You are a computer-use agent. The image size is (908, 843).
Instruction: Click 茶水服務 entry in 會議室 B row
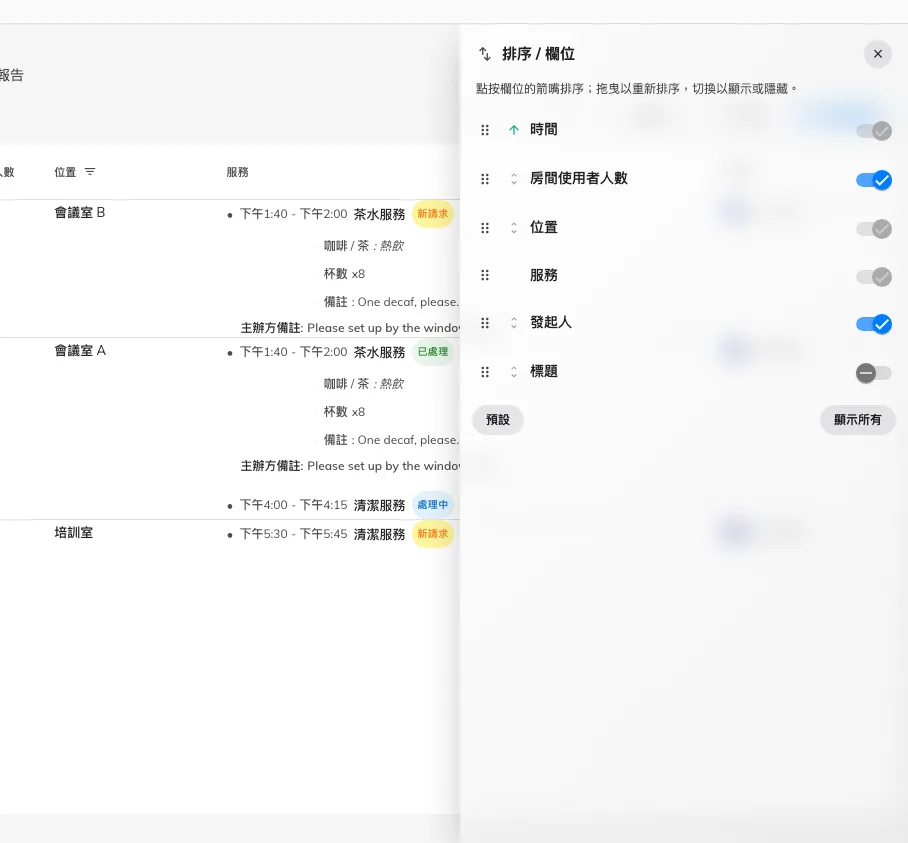coord(323,214)
